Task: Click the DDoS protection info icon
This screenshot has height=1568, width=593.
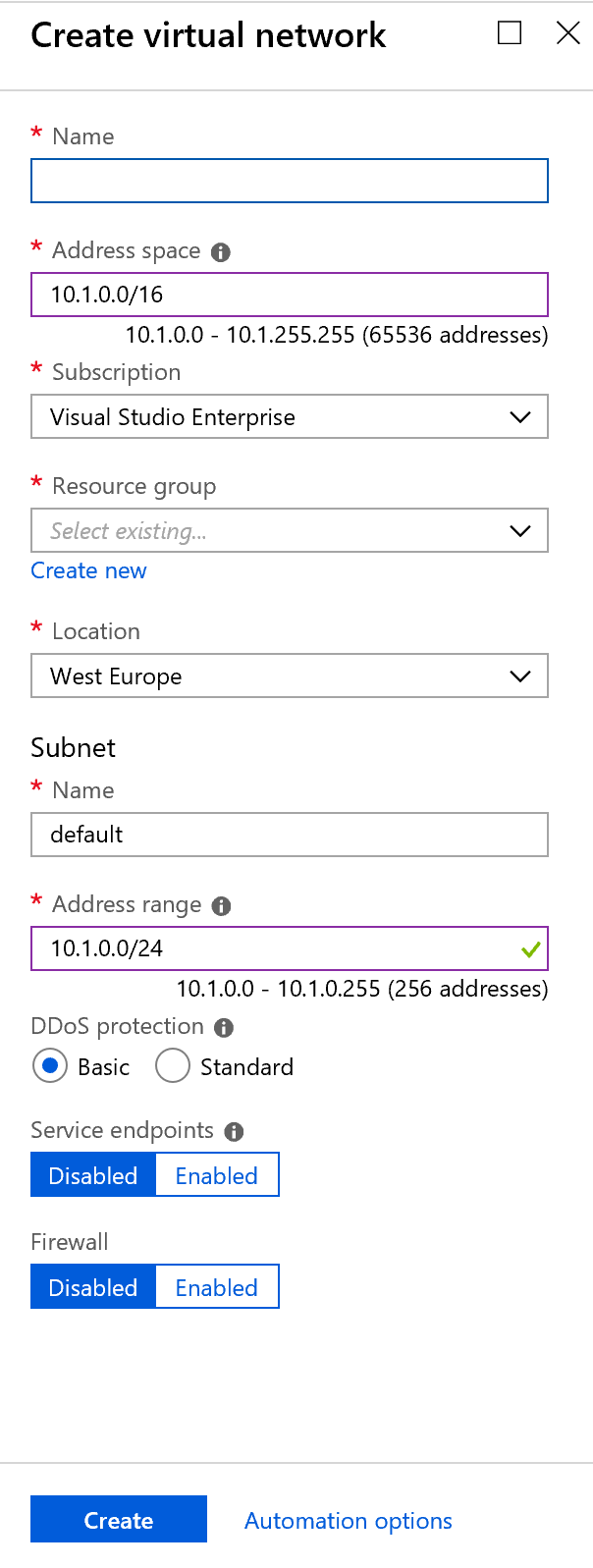Action: tap(224, 1028)
